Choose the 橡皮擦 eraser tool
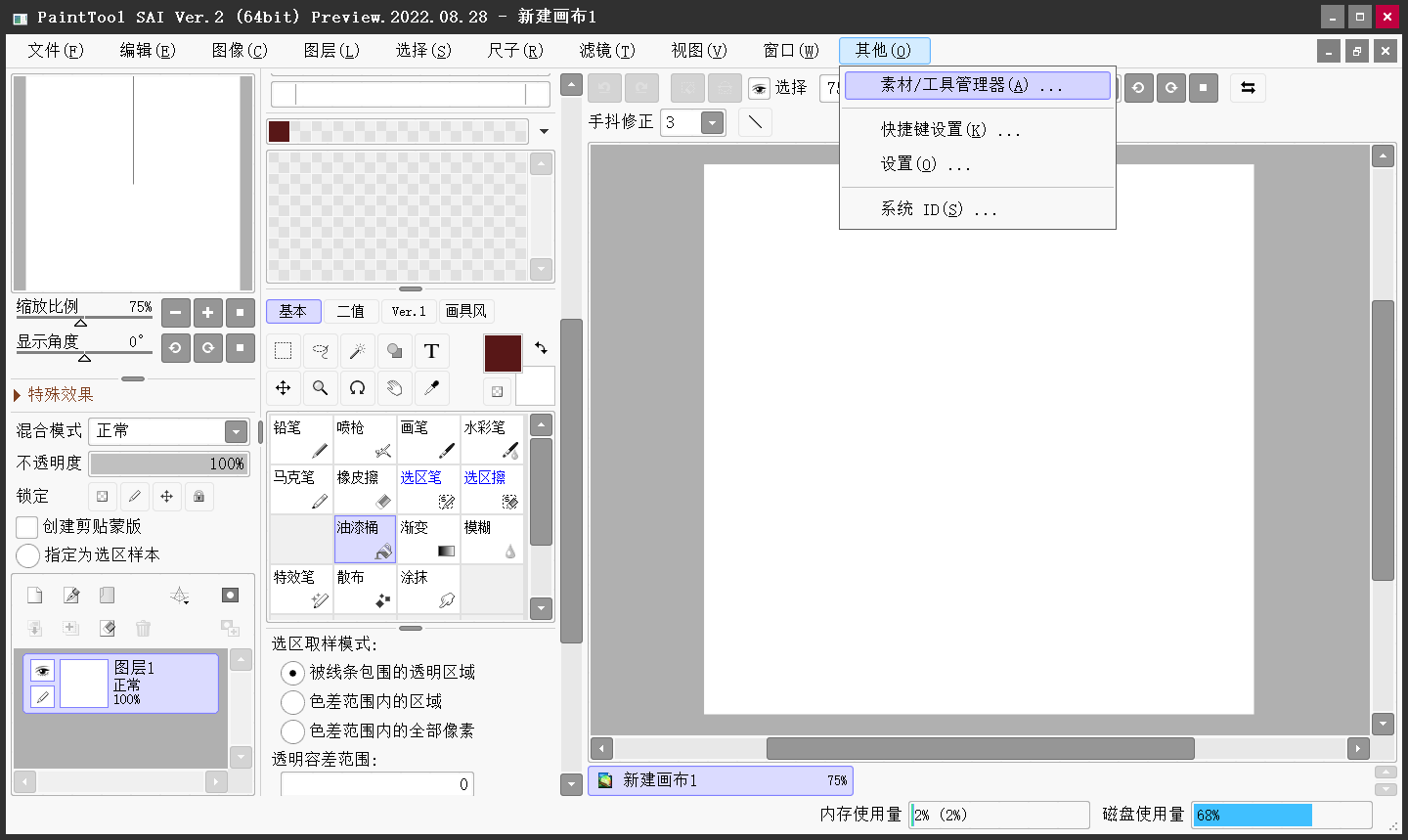 (x=365, y=489)
